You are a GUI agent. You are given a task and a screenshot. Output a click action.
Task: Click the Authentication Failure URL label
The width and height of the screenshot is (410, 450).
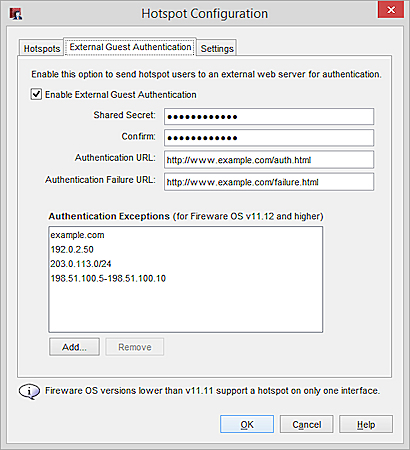[x=100, y=180]
